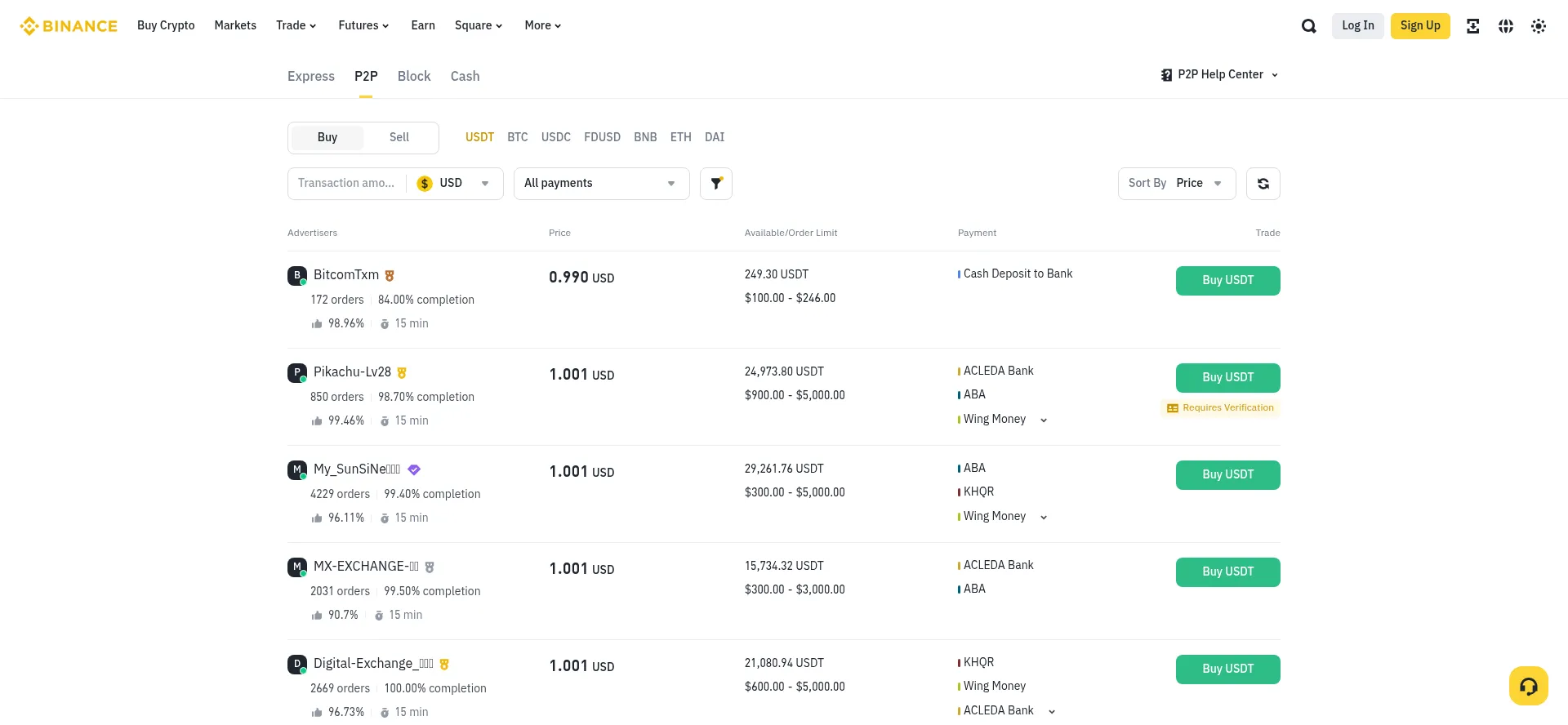Open the Pikachu-Lv28 advertiser name link

click(352, 372)
